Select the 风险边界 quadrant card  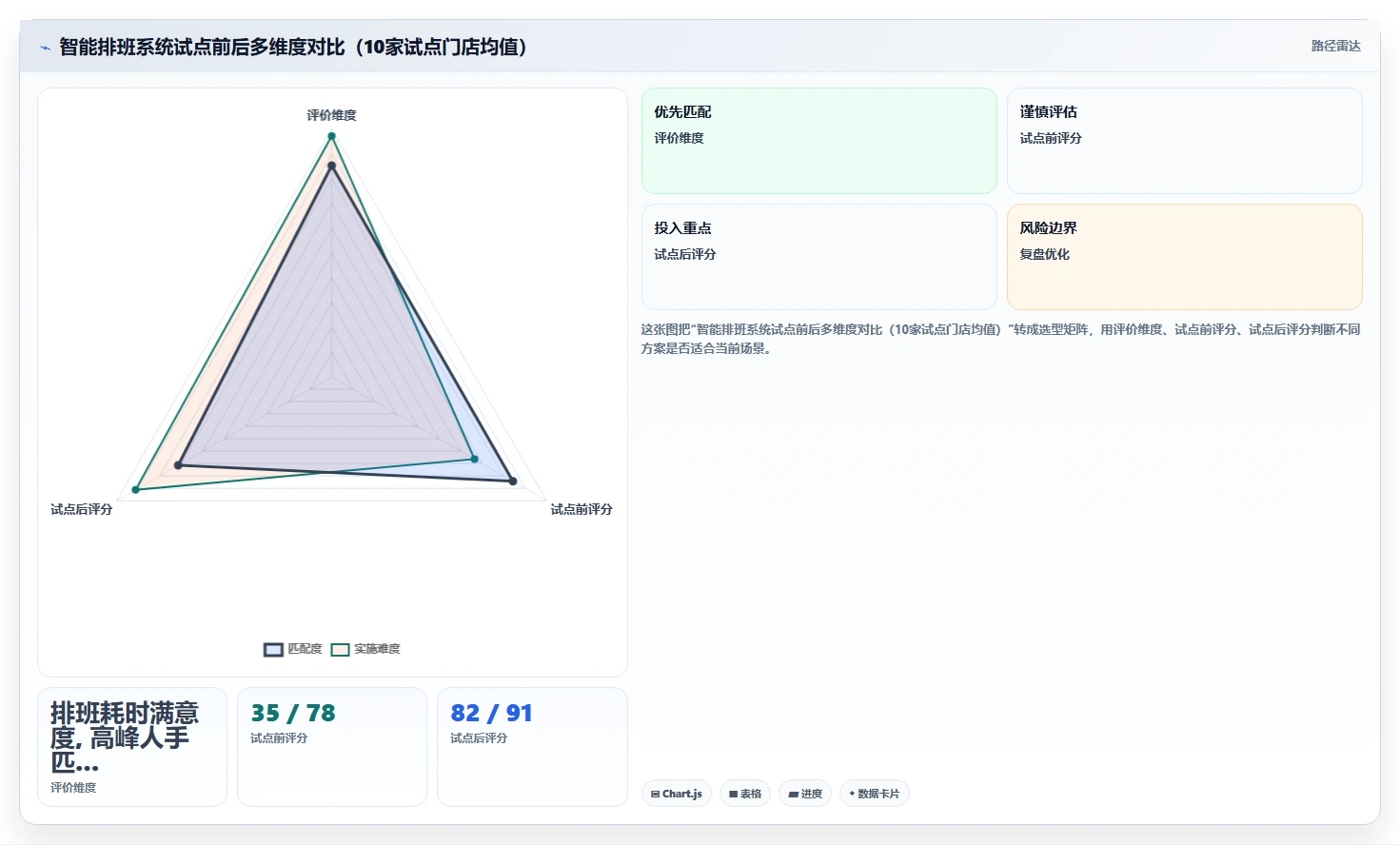click(x=1184, y=257)
